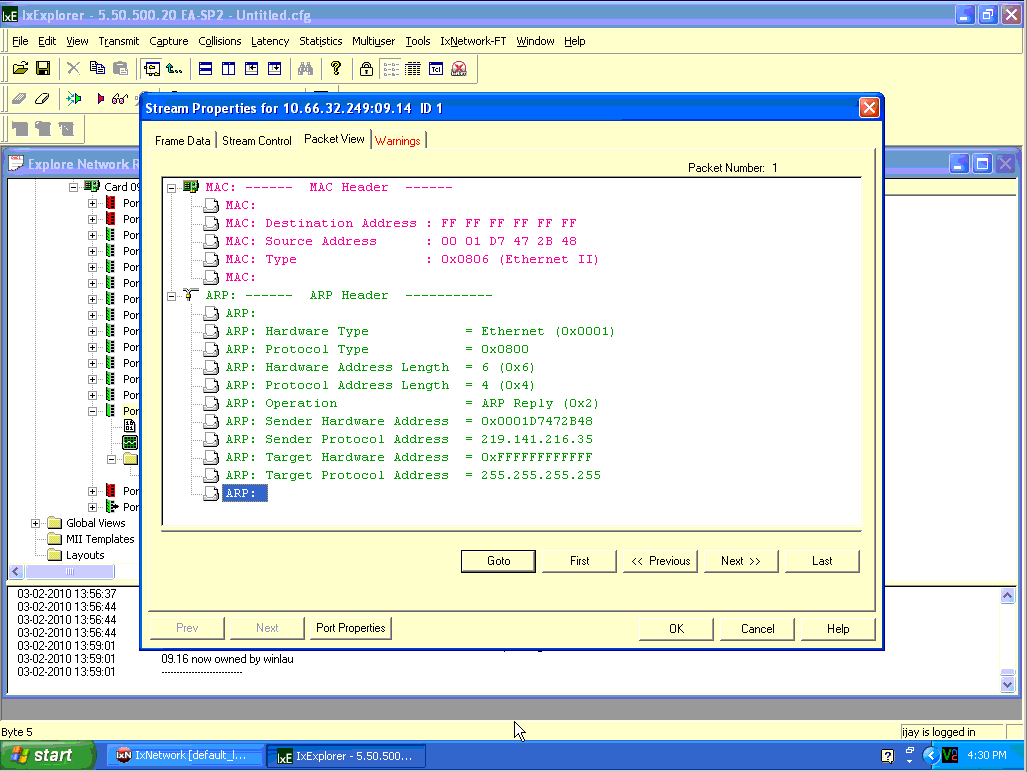Collapse the folder node under expanded port
Screen dimensions: 1027x772
(111, 459)
